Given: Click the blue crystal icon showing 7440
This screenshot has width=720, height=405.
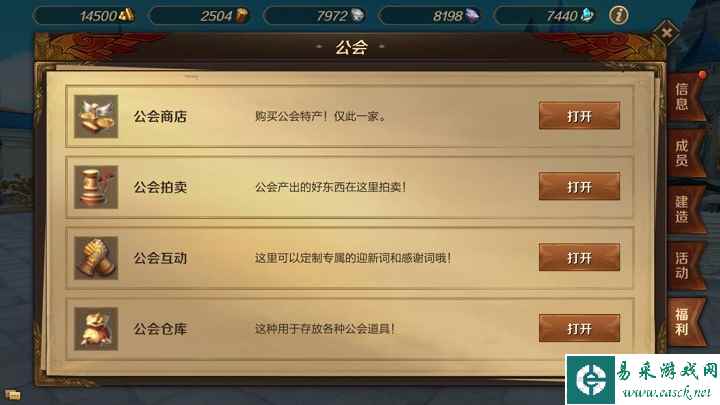Looking at the screenshot, I should tap(587, 16).
